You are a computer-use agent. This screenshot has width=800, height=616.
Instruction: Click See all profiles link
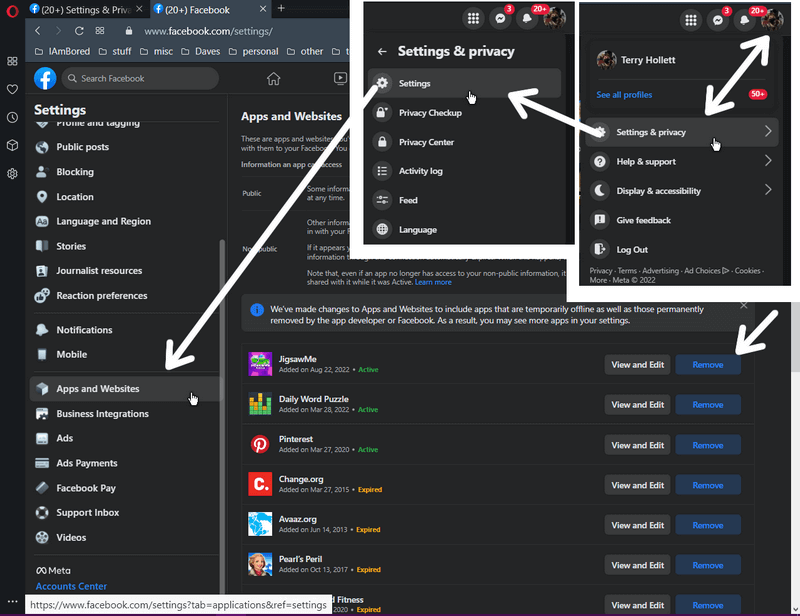tap(624, 95)
